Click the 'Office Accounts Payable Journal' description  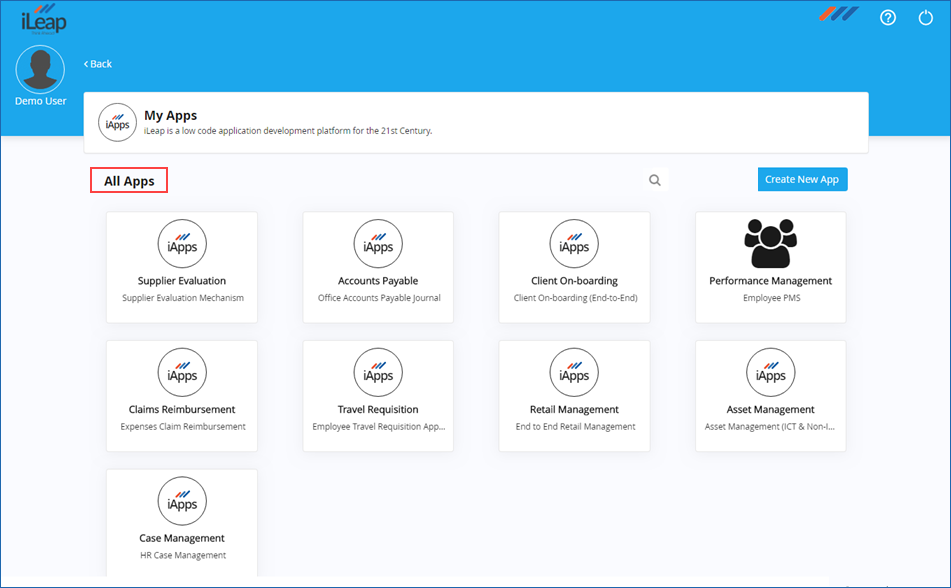coord(379,298)
